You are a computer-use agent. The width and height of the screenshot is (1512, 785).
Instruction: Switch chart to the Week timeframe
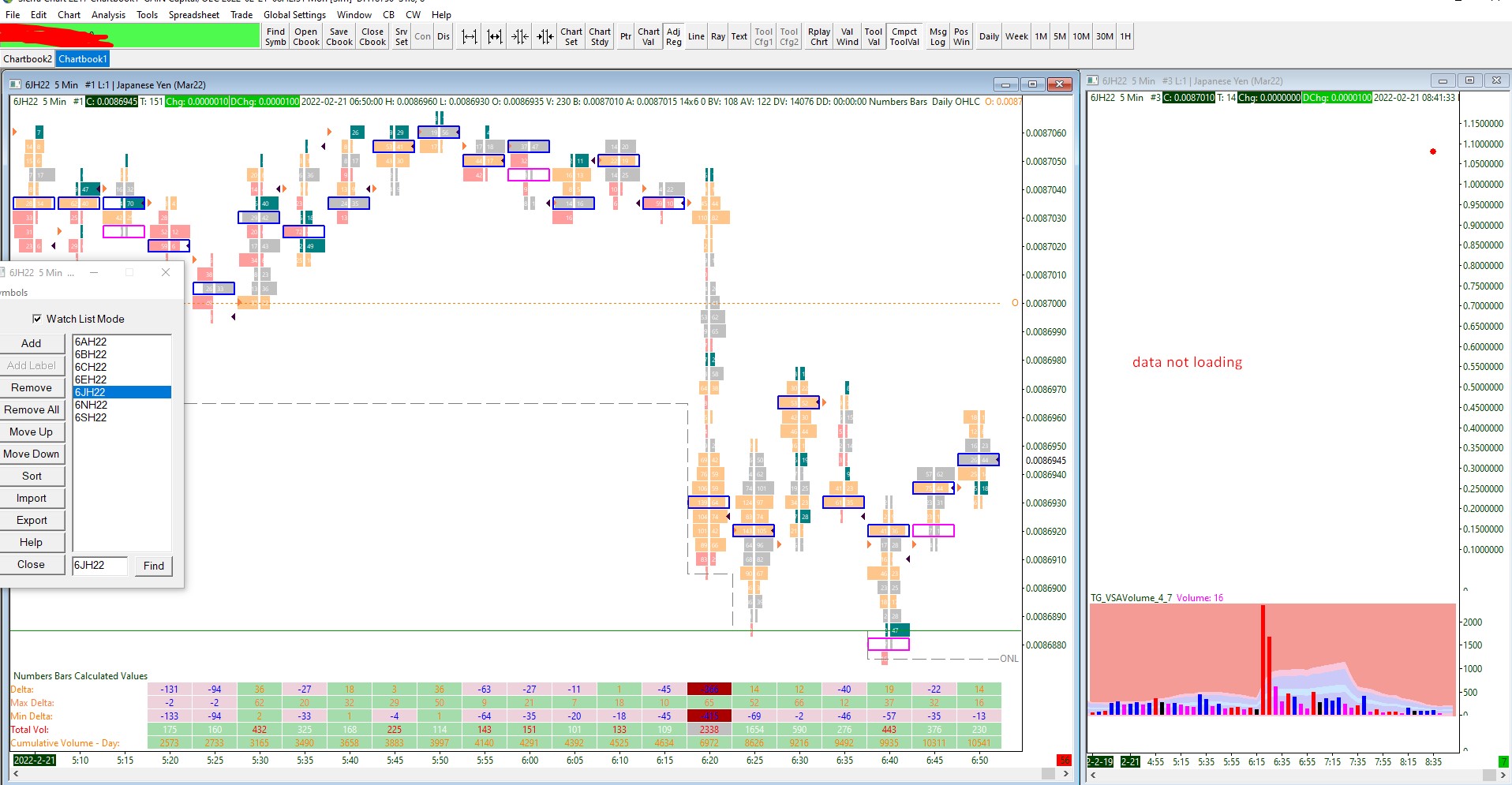pos(1016,36)
